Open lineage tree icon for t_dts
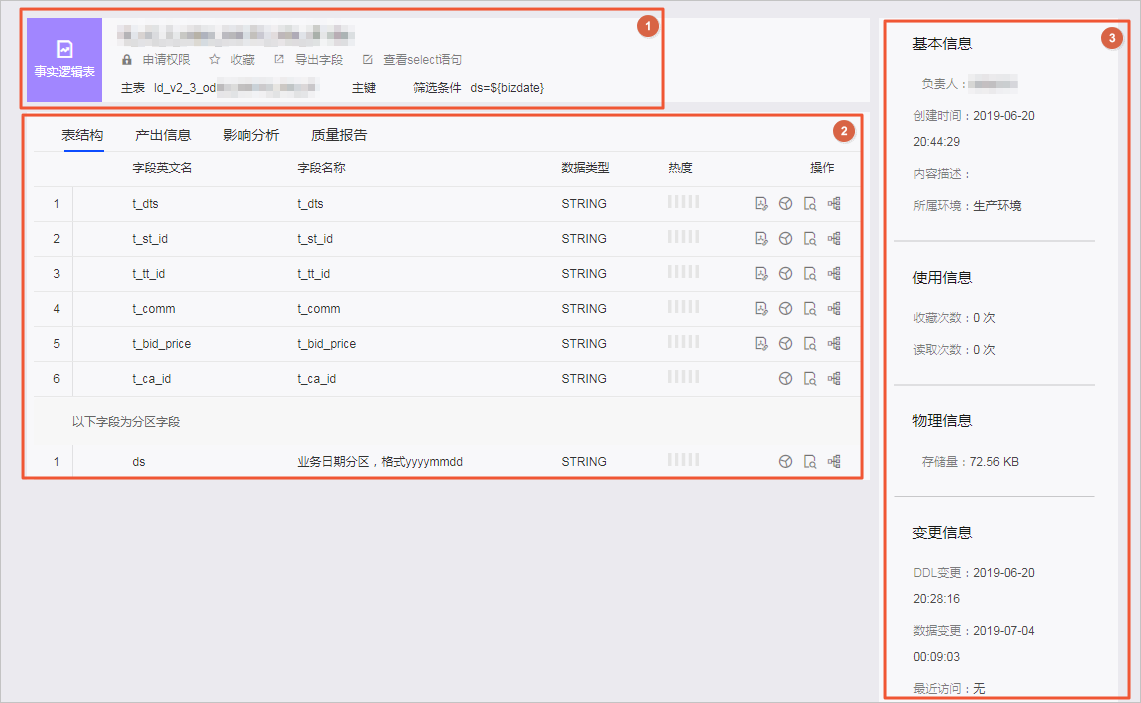 (834, 204)
